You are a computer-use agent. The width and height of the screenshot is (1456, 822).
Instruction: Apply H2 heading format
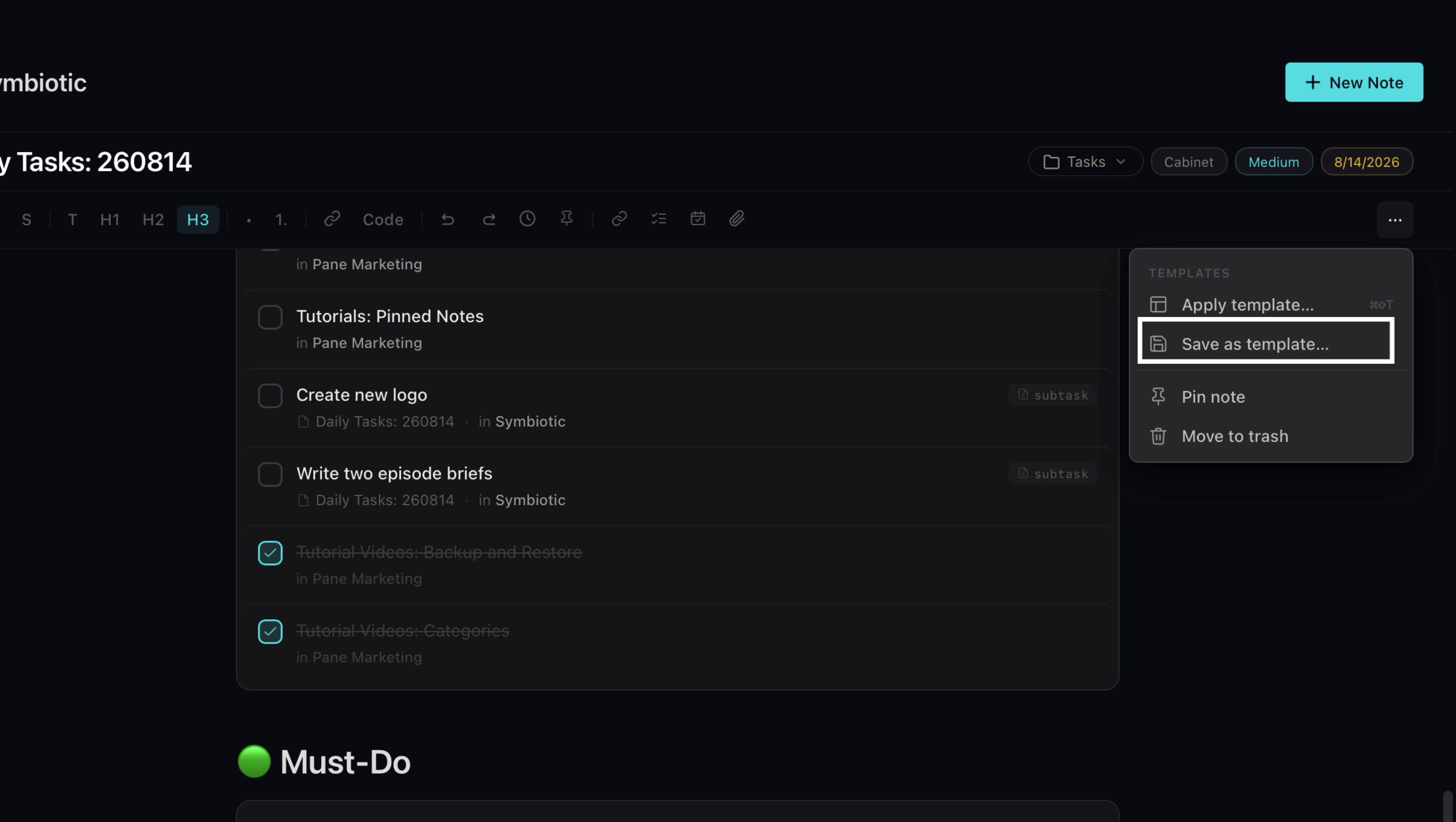coord(153,220)
